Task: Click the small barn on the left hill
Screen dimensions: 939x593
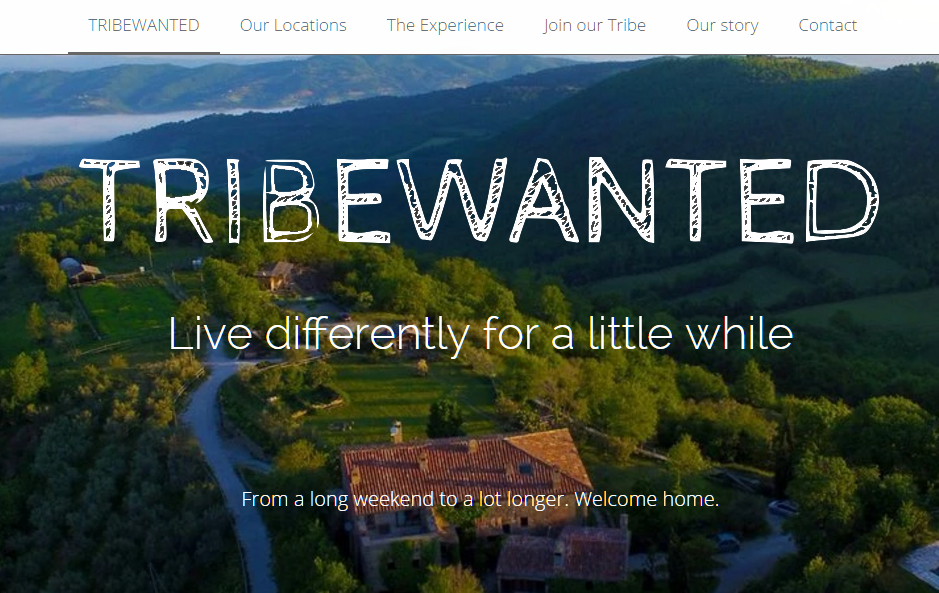Action: tap(81, 270)
